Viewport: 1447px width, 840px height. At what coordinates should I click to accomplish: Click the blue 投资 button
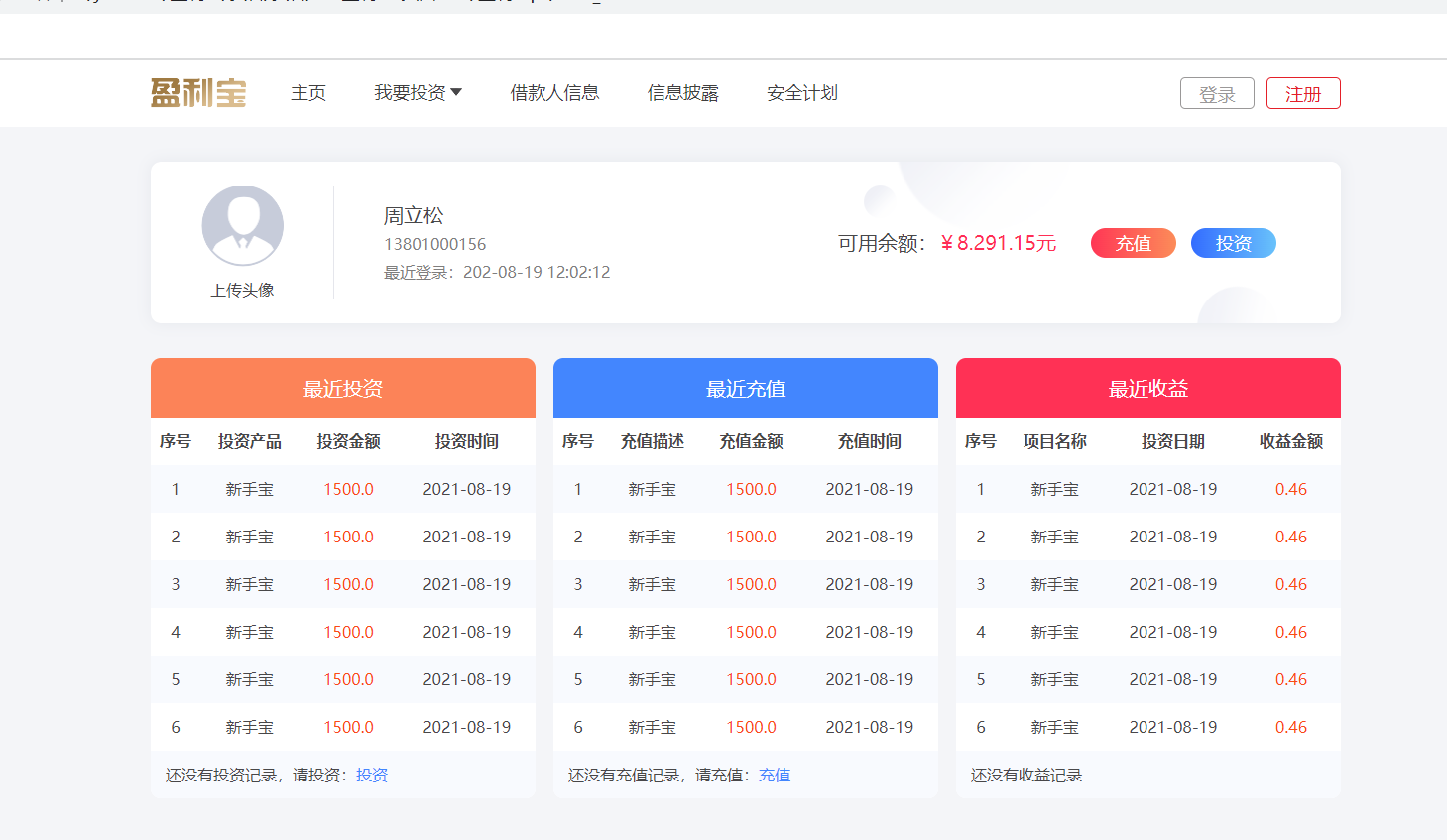pyautogui.click(x=1234, y=243)
